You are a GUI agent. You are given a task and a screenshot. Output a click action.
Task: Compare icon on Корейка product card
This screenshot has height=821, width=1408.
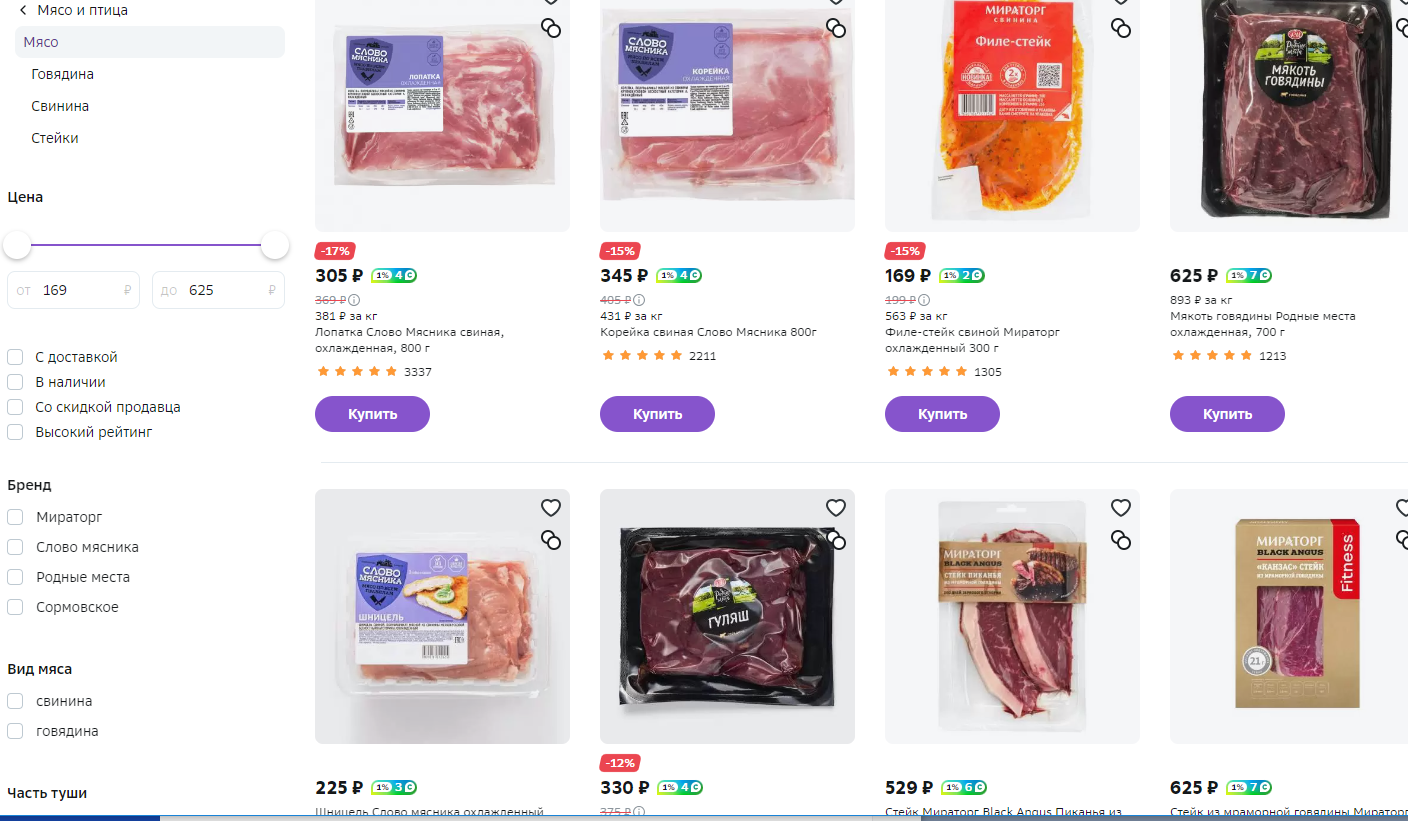tap(836, 28)
